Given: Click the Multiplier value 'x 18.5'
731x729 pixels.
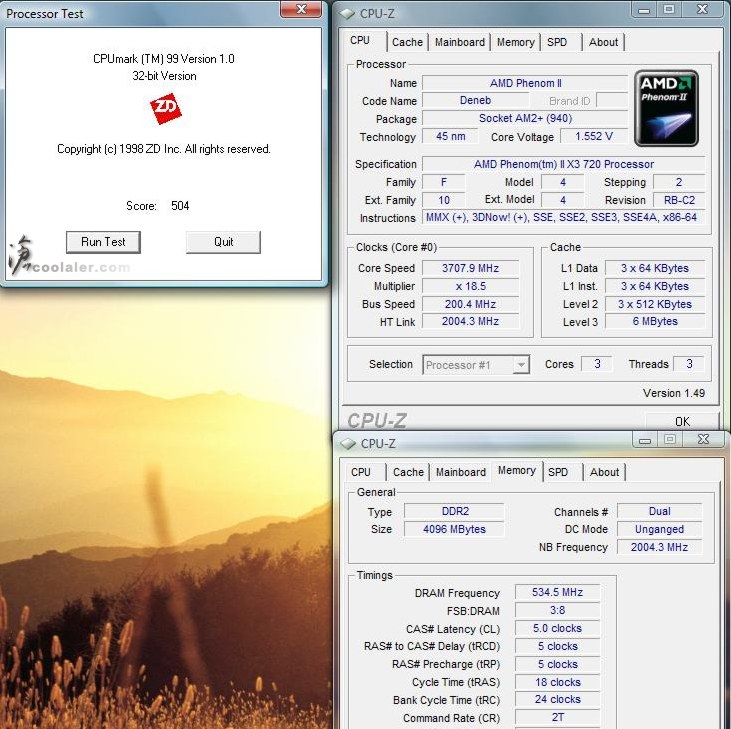Looking at the screenshot, I should click(470, 286).
